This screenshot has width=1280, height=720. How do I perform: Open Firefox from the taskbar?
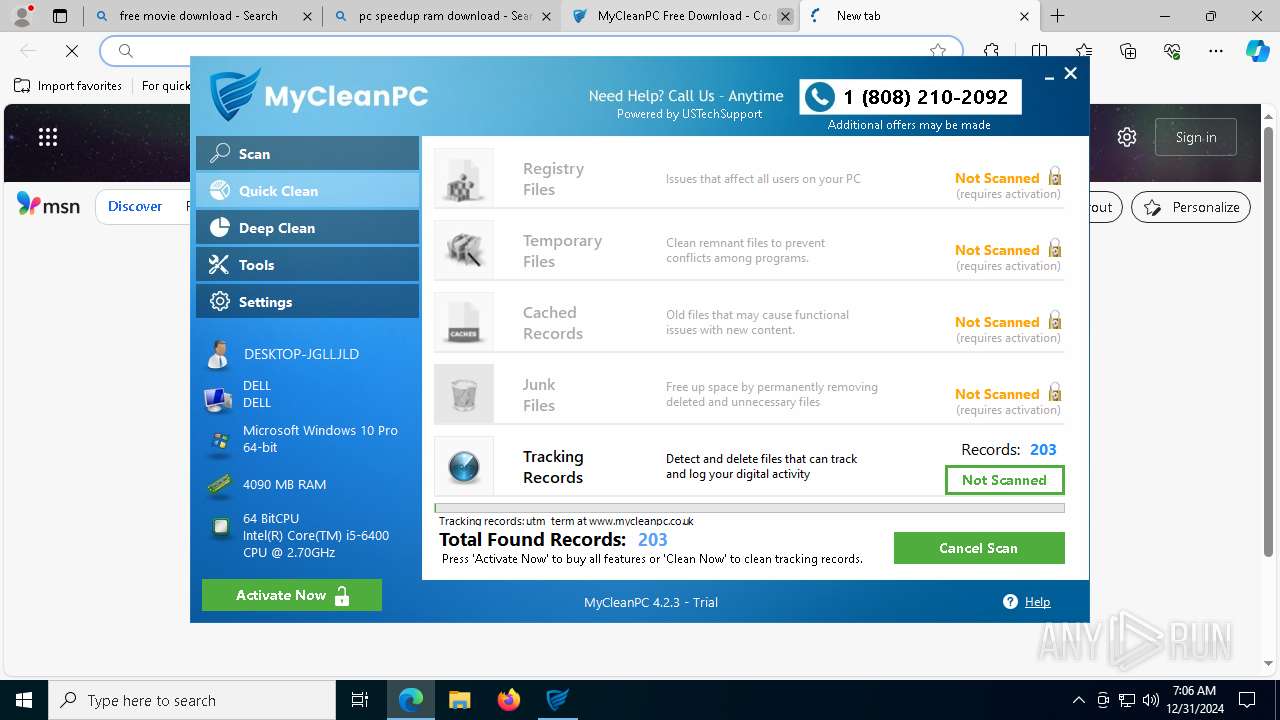click(509, 700)
